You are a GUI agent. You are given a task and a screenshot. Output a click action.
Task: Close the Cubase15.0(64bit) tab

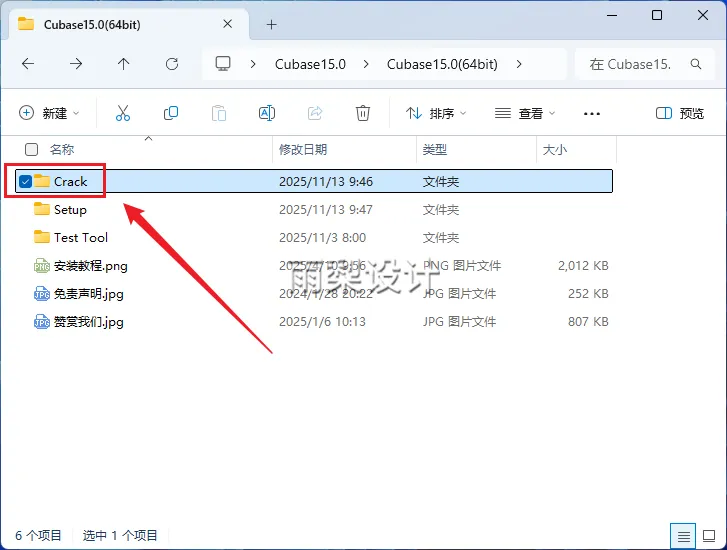pos(228,24)
